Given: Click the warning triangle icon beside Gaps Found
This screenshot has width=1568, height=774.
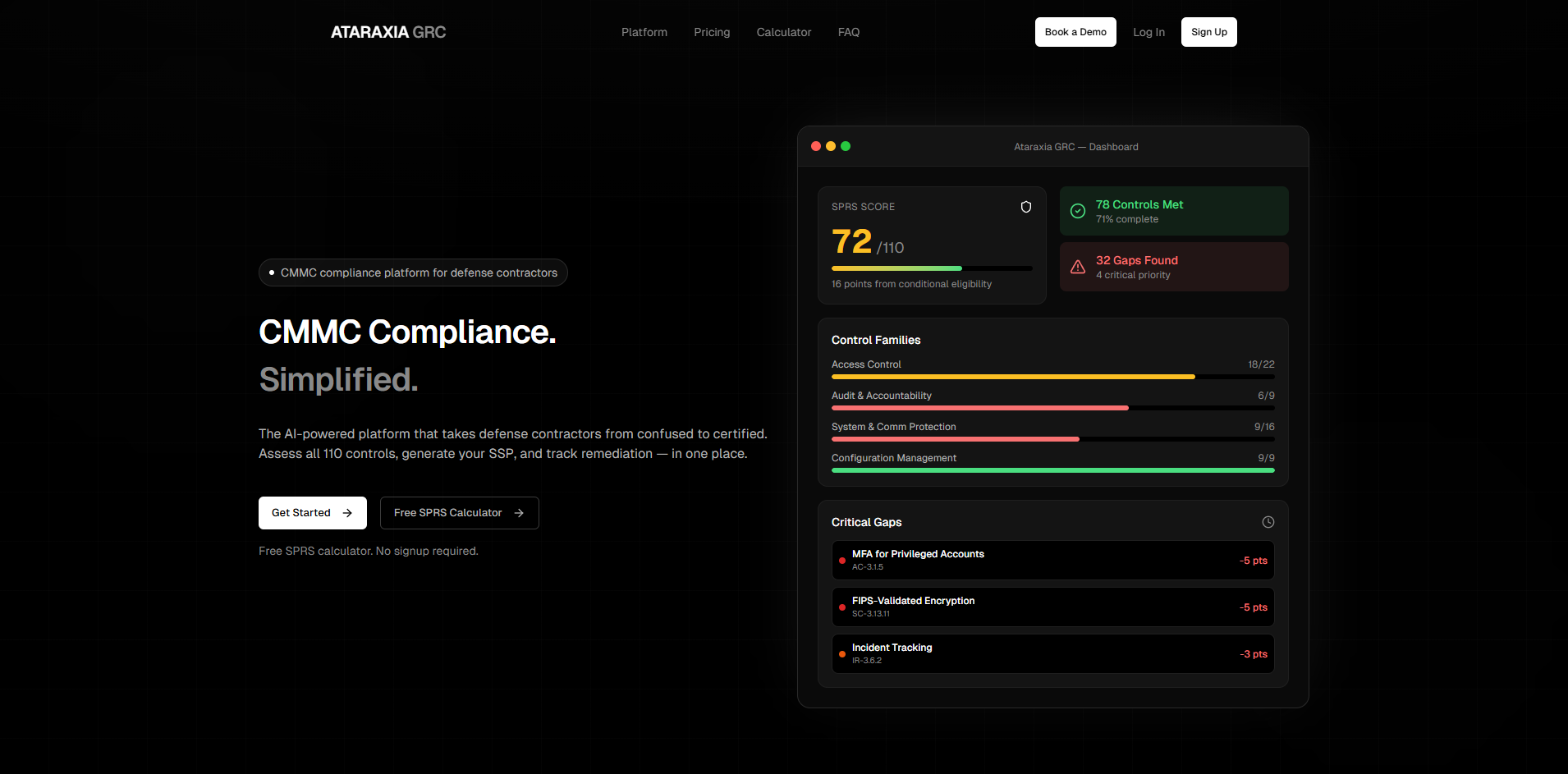Looking at the screenshot, I should coord(1078,267).
